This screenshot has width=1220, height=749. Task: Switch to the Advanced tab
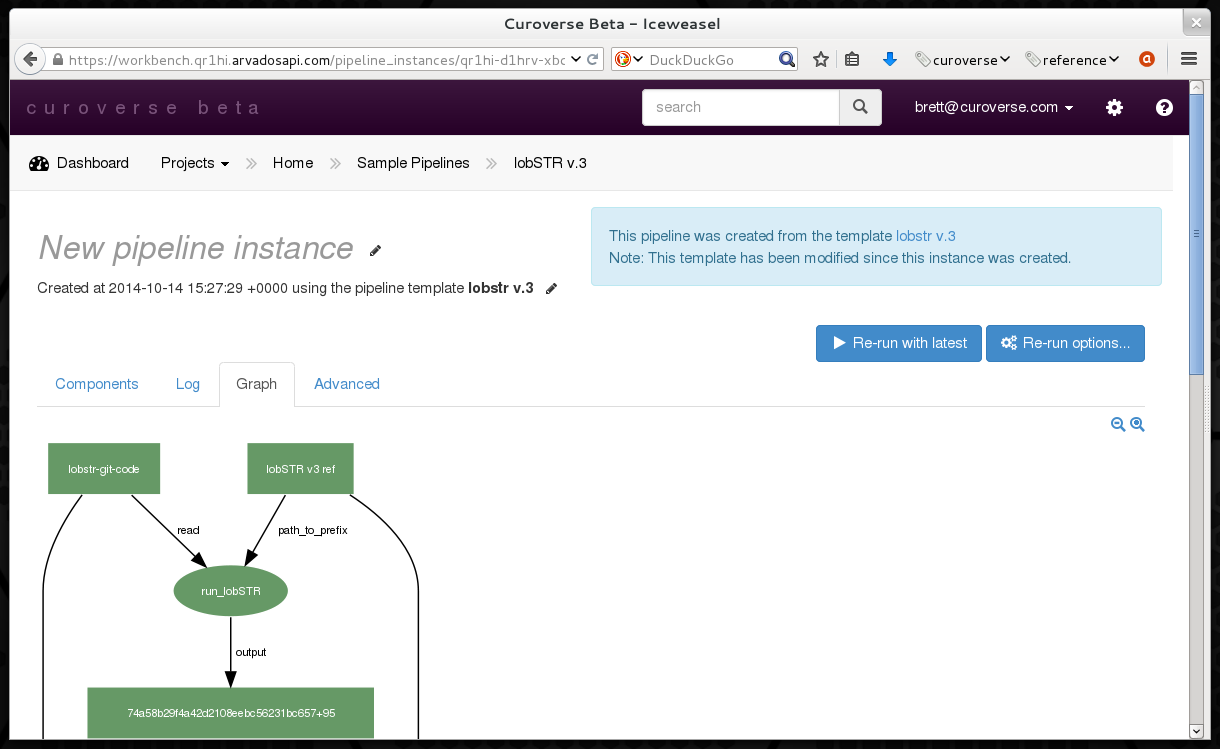[347, 384]
